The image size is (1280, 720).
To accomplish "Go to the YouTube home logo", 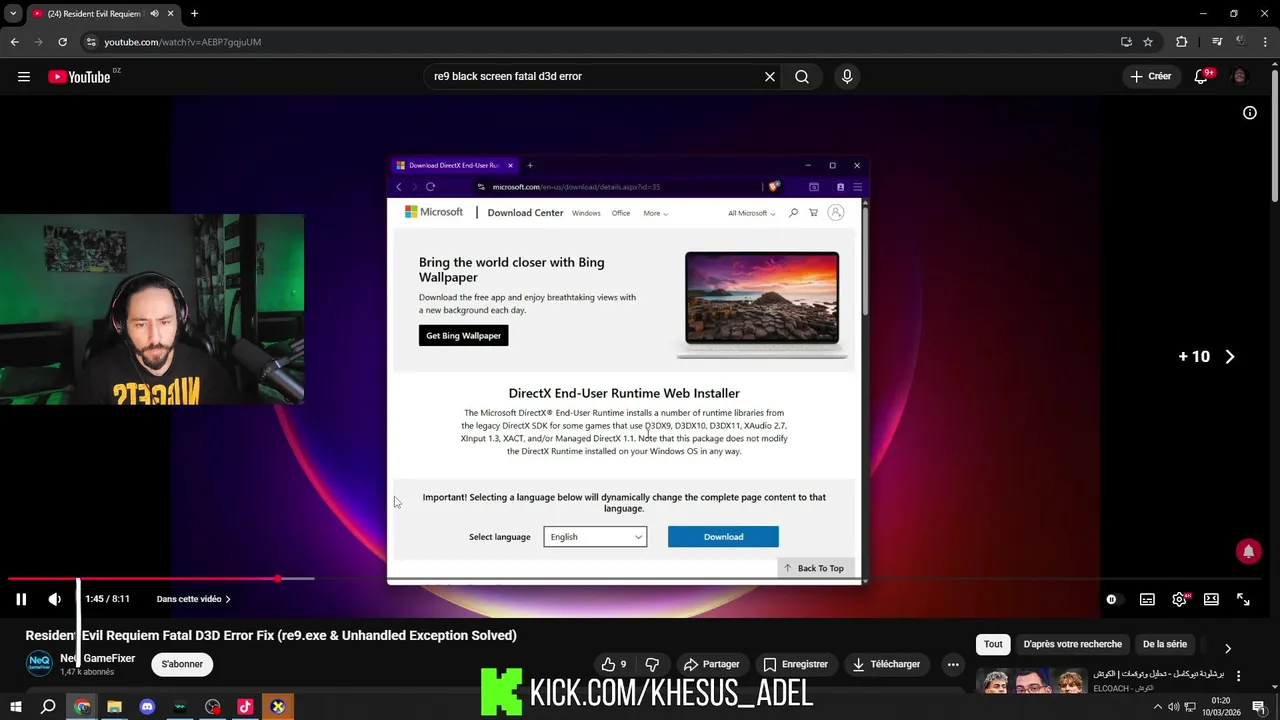I will 79,77.
